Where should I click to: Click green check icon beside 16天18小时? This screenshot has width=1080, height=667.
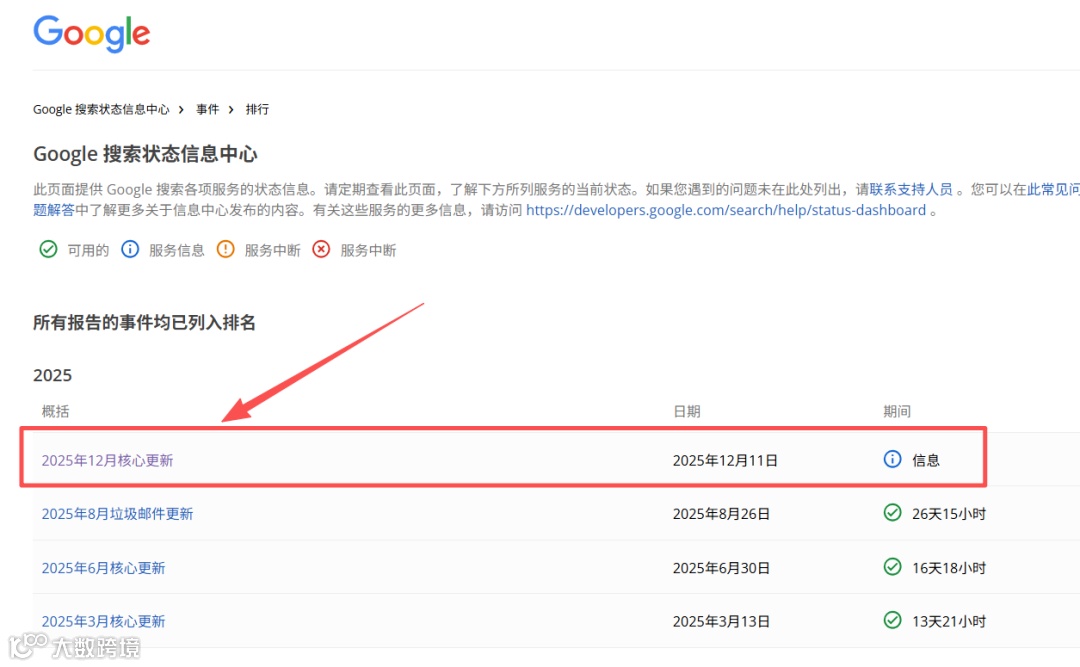pyautogui.click(x=892, y=566)
